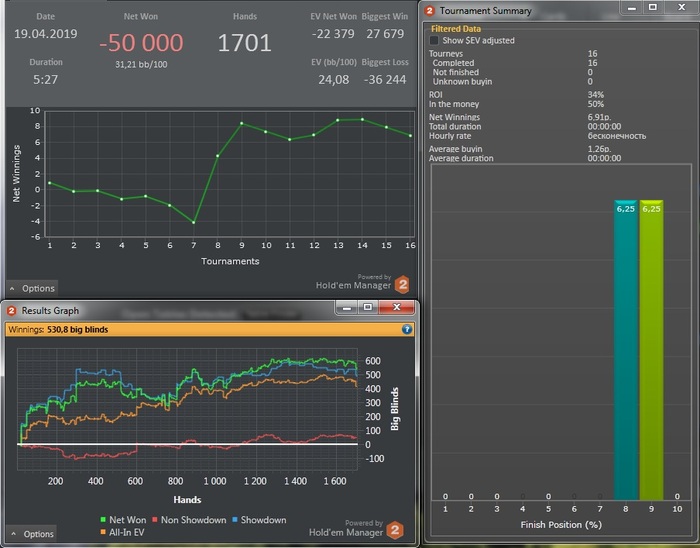The image size is (700, 548).
Task: Minimize the Tournament Summary window
Action: [631, 7]
